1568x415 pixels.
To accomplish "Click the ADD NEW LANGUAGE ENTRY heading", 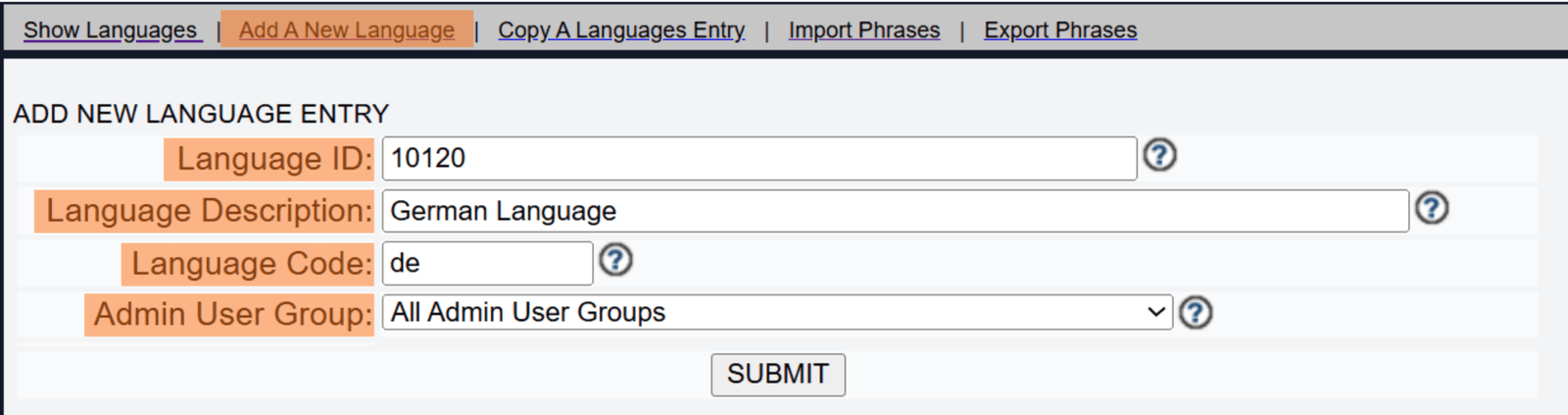I will pyautogui.click(x=201, y=114).
